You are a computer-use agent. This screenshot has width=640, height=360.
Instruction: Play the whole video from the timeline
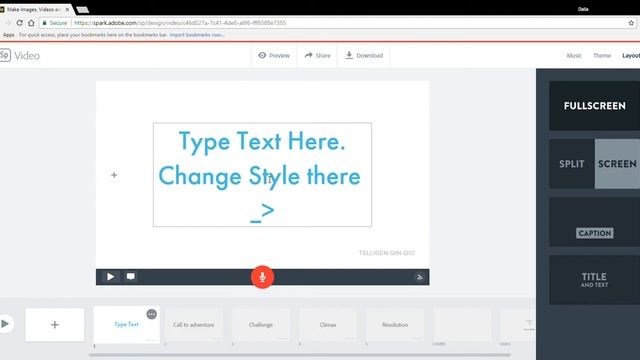(x=5, y=324)
